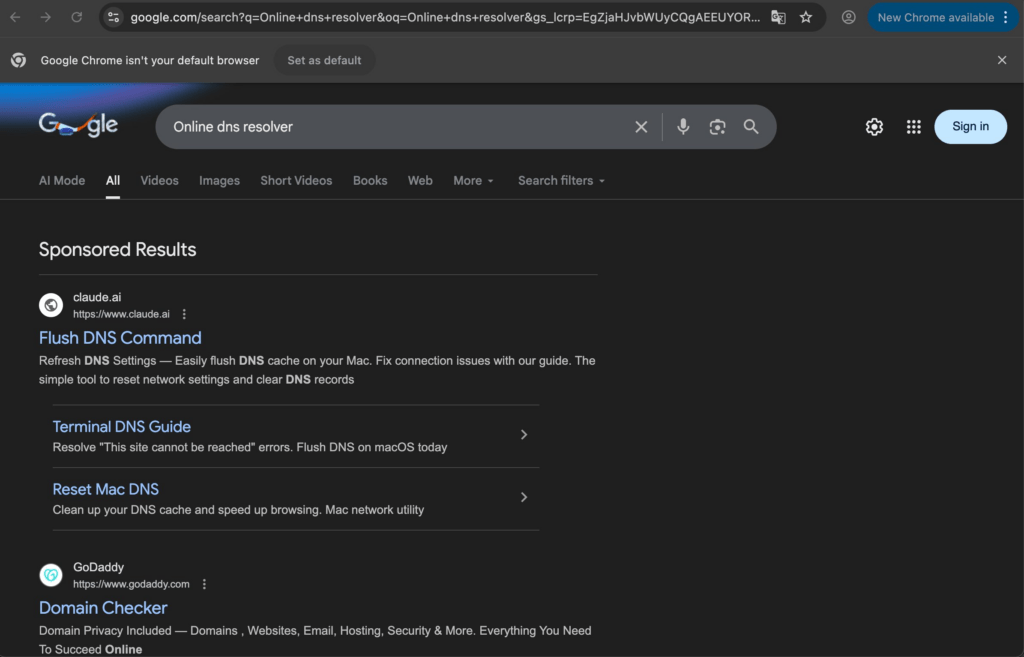Image resolution: width=1024 pixels, height=657 pixels.
Task: Expand the Reset Mac DNS chevron
Action: point(524,497)
